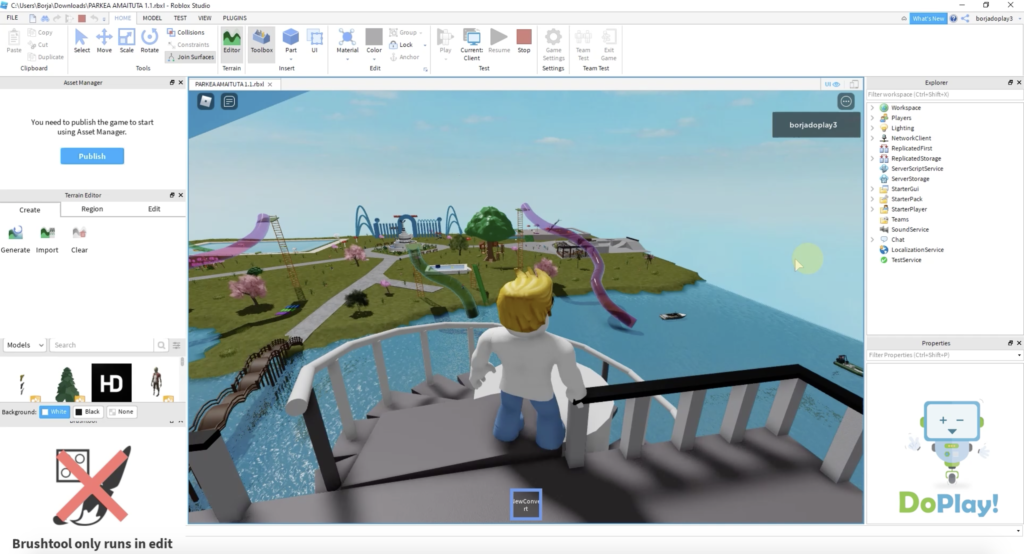Open Game Settings
The height and width of the screenshot is (554, 1024).
click(553, 44)
